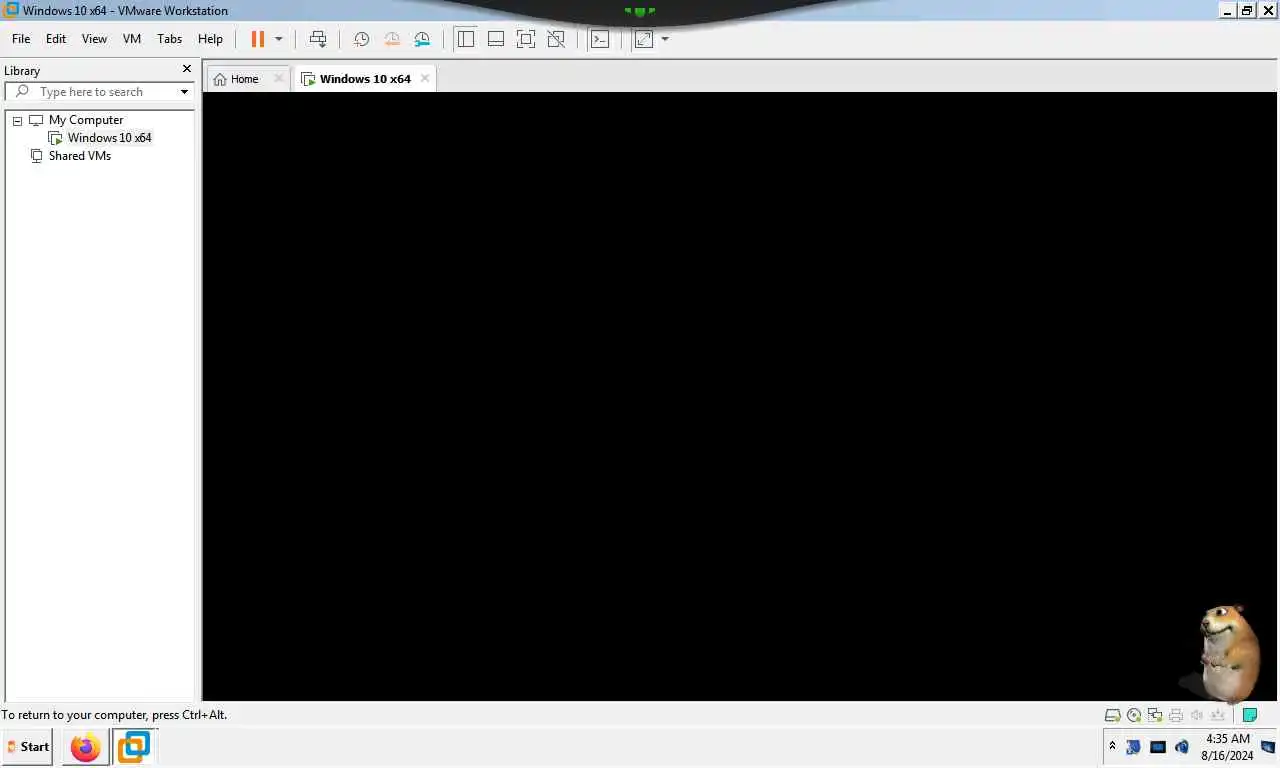Viewport: 1280px width, 768px height.
Task: Close the Home tab
Action: pyautogui.click(x=279, y=78)
